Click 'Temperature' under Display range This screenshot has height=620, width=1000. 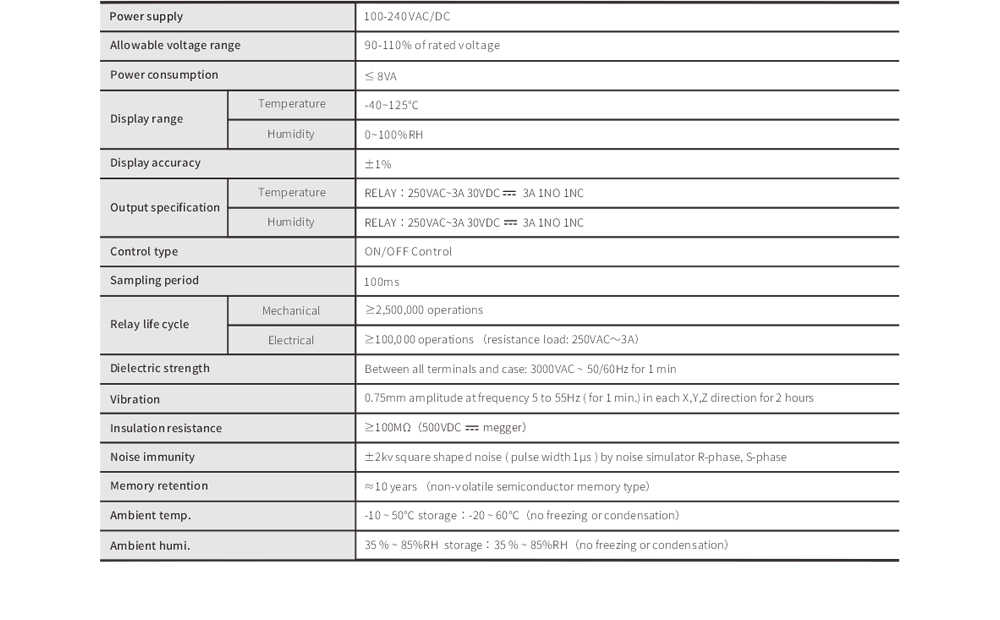291,103
